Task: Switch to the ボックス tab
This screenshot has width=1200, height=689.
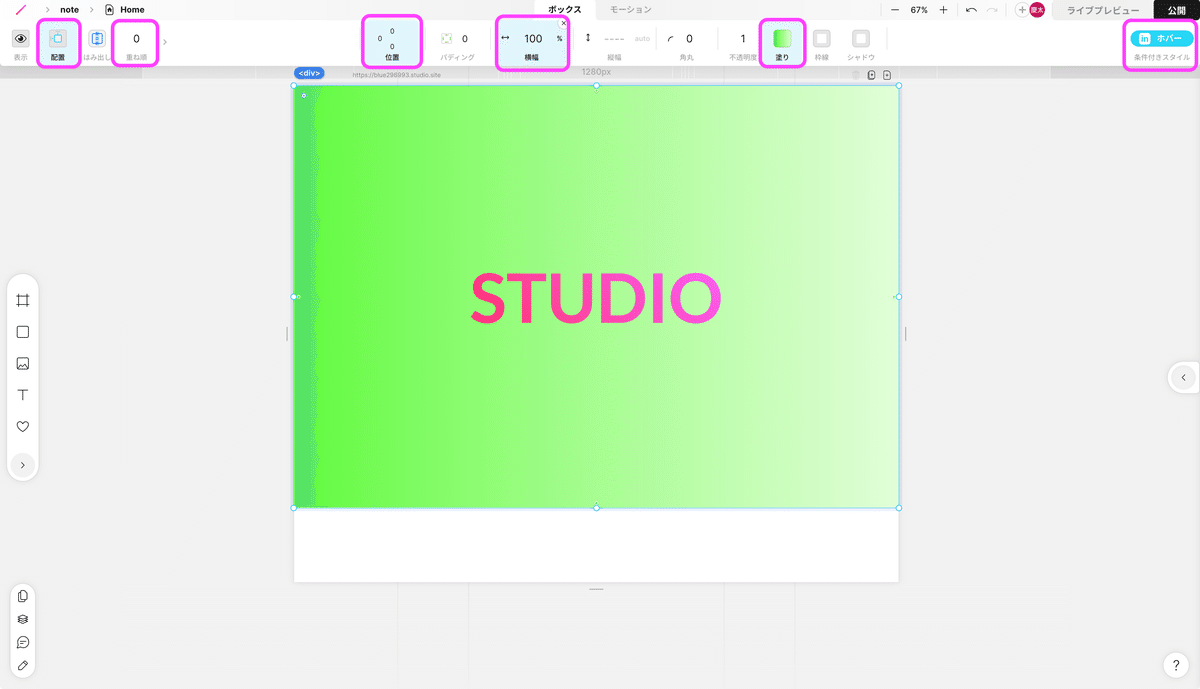Action: tap(564, 10)
